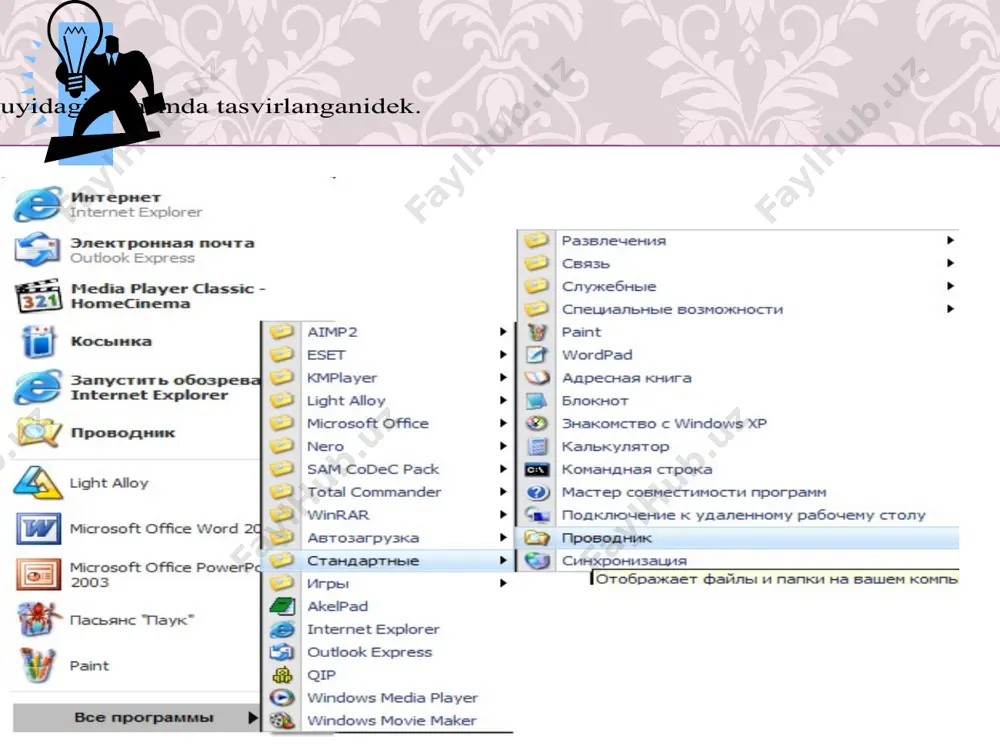1000x750 pixels.
Task: Click the Блокнот label
Action: 594,401
